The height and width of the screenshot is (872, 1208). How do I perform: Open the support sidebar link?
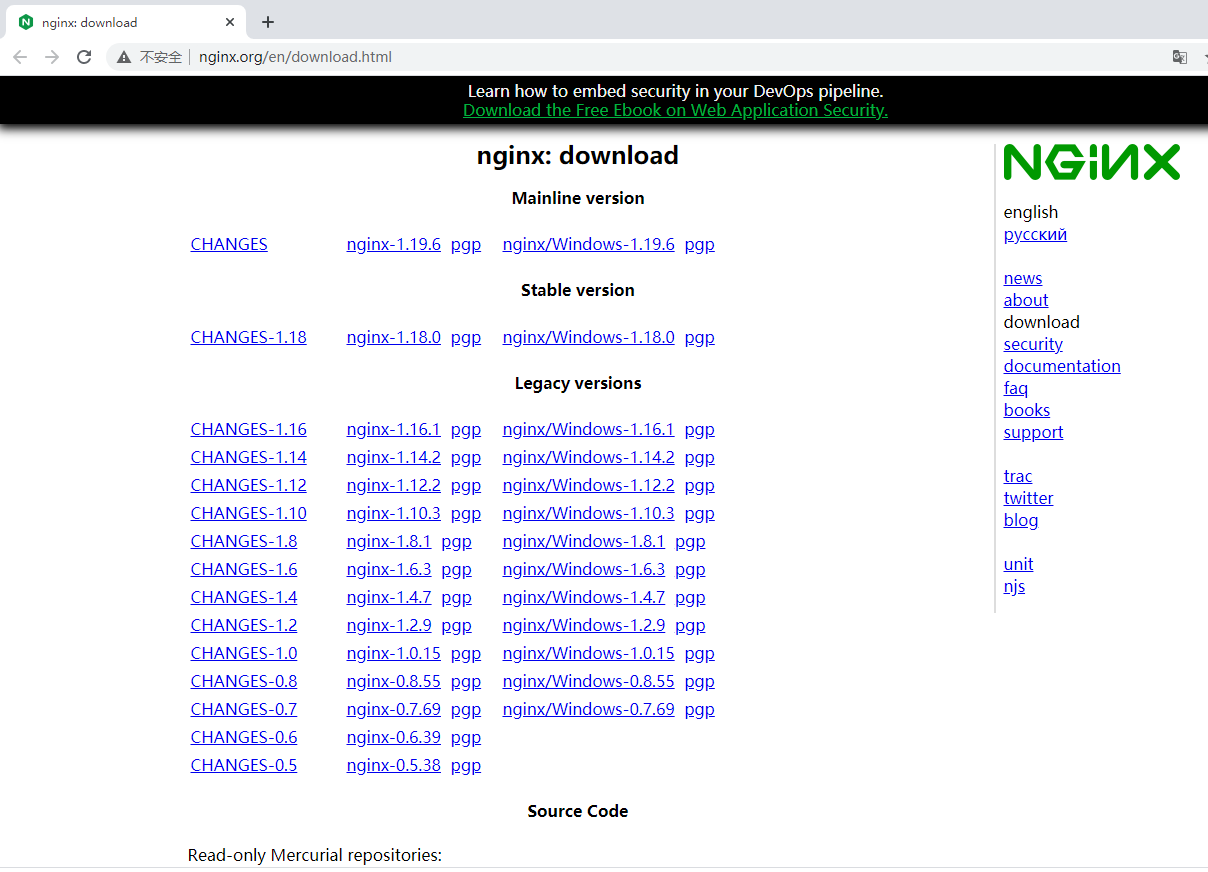point(1033,432)
